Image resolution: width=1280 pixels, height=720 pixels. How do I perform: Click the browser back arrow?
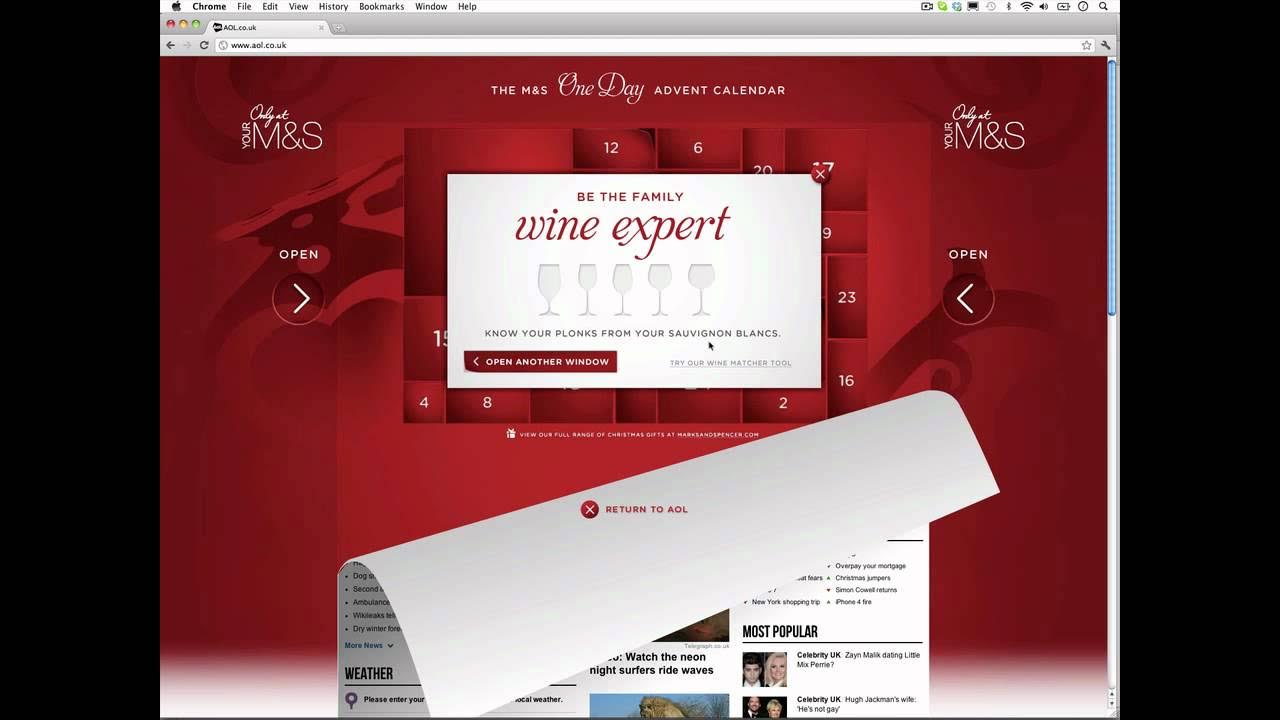pos(169,45)
